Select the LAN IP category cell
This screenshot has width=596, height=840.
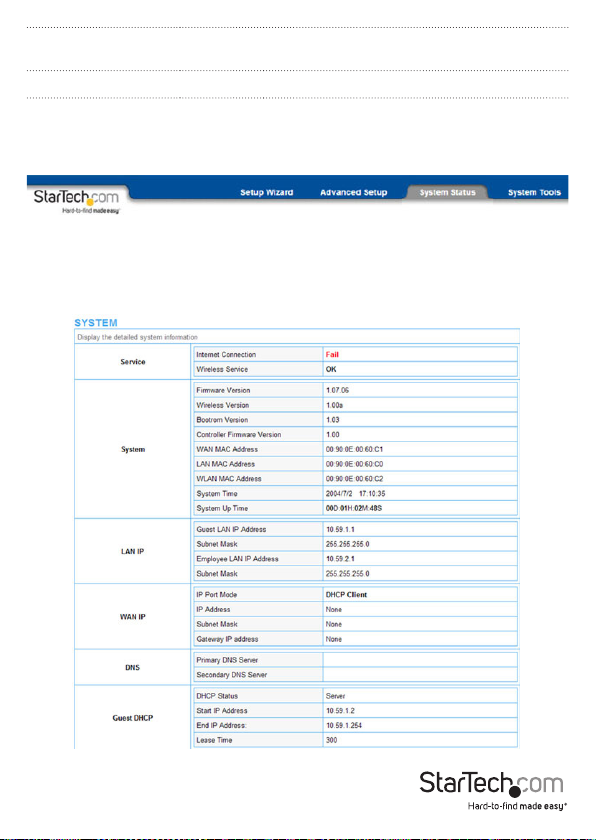(x=133, y=551)
